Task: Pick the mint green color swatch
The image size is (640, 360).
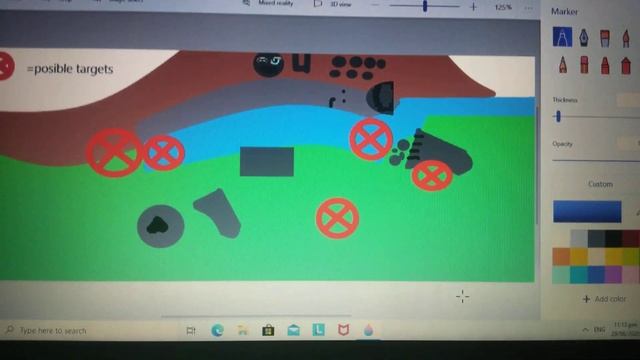Action: (561, 274)
